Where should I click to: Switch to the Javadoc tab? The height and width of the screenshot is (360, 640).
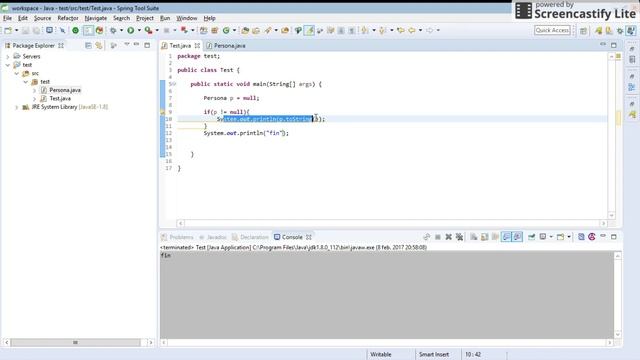213,237
